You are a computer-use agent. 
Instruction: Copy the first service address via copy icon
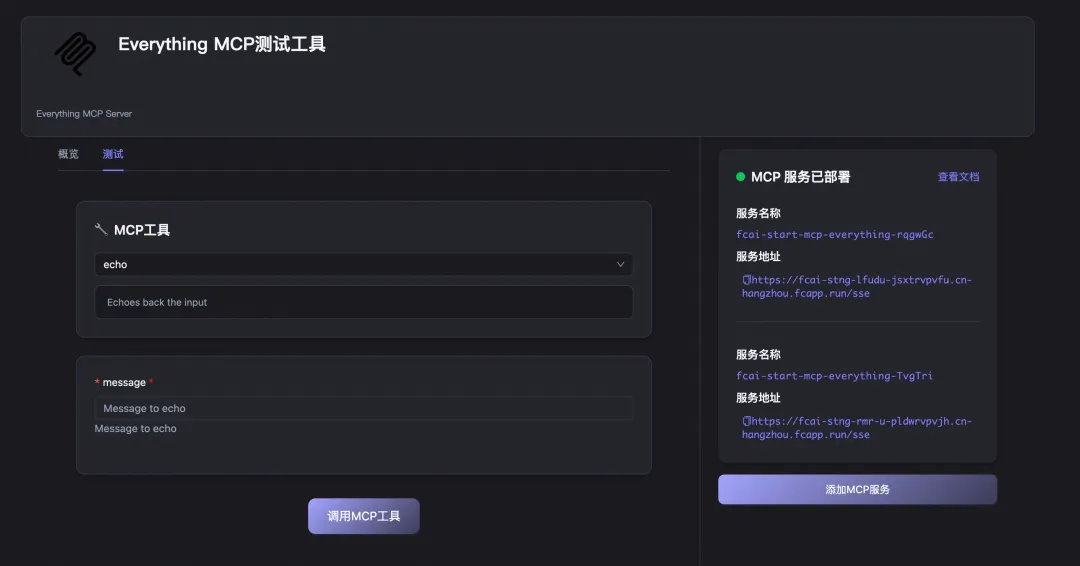(746, 280)
